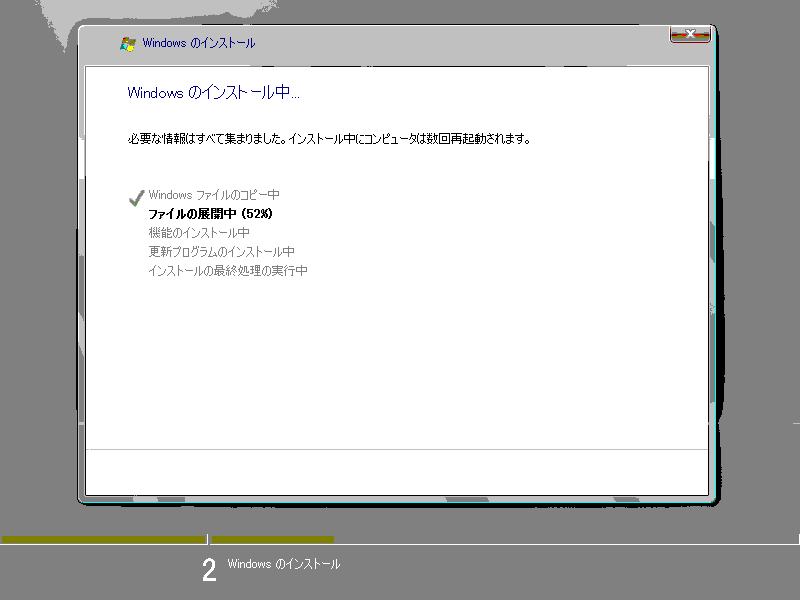
Task: Click the step 更新プログラムのインストール中
Action: tap(221, 252)
